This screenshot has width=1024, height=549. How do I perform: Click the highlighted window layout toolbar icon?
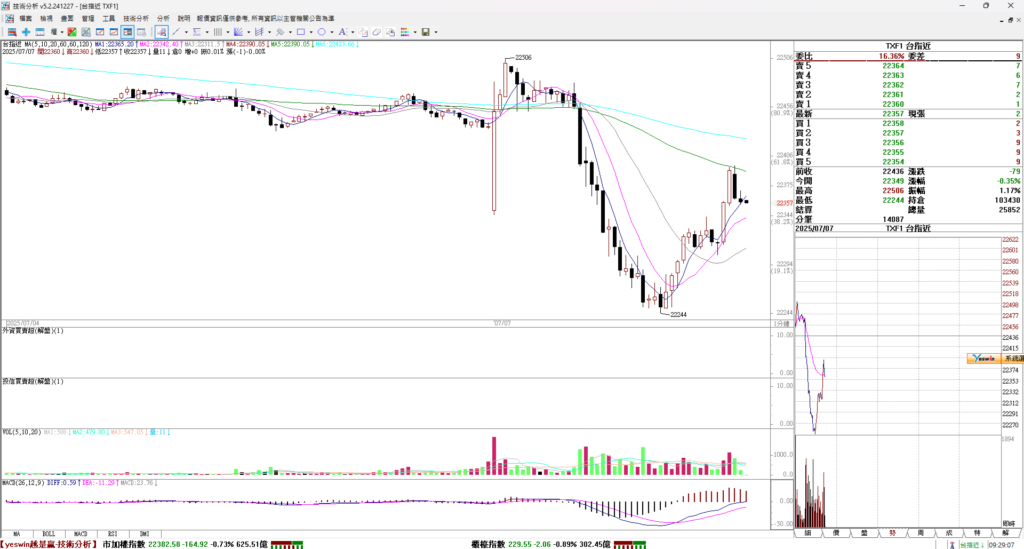(x=127, y=32)
